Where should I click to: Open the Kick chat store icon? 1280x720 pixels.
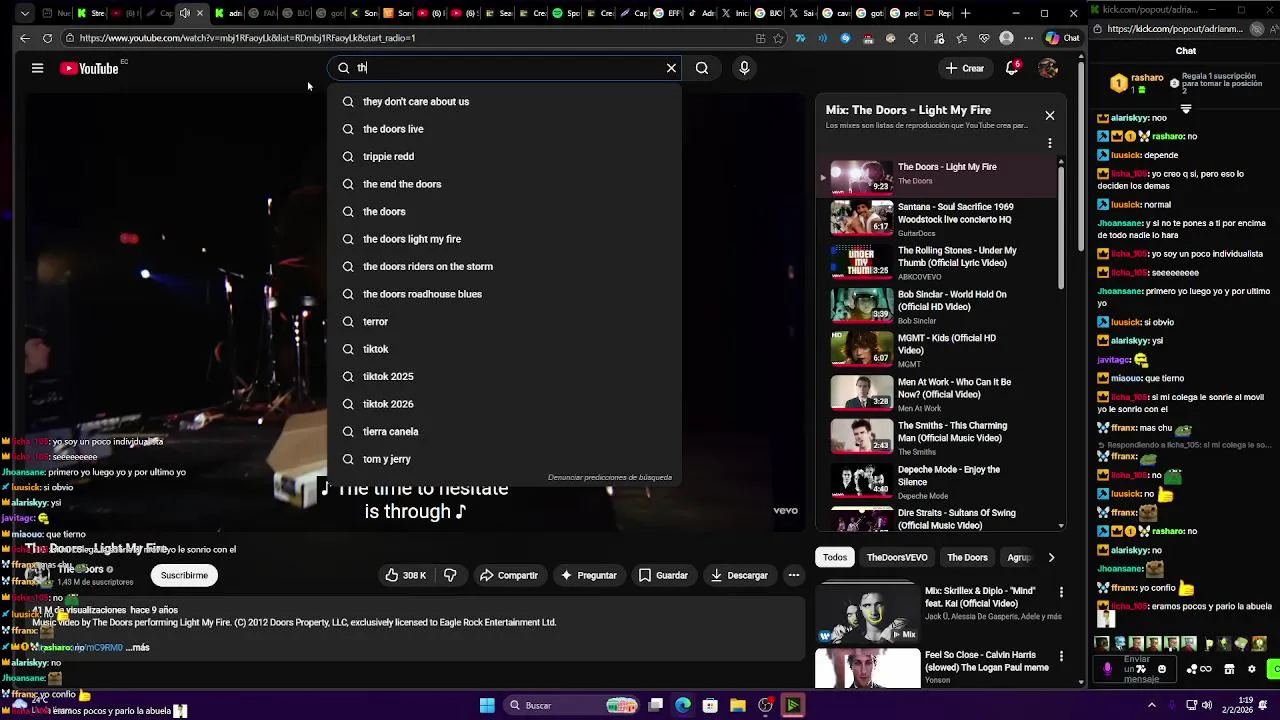(1229, 669)
